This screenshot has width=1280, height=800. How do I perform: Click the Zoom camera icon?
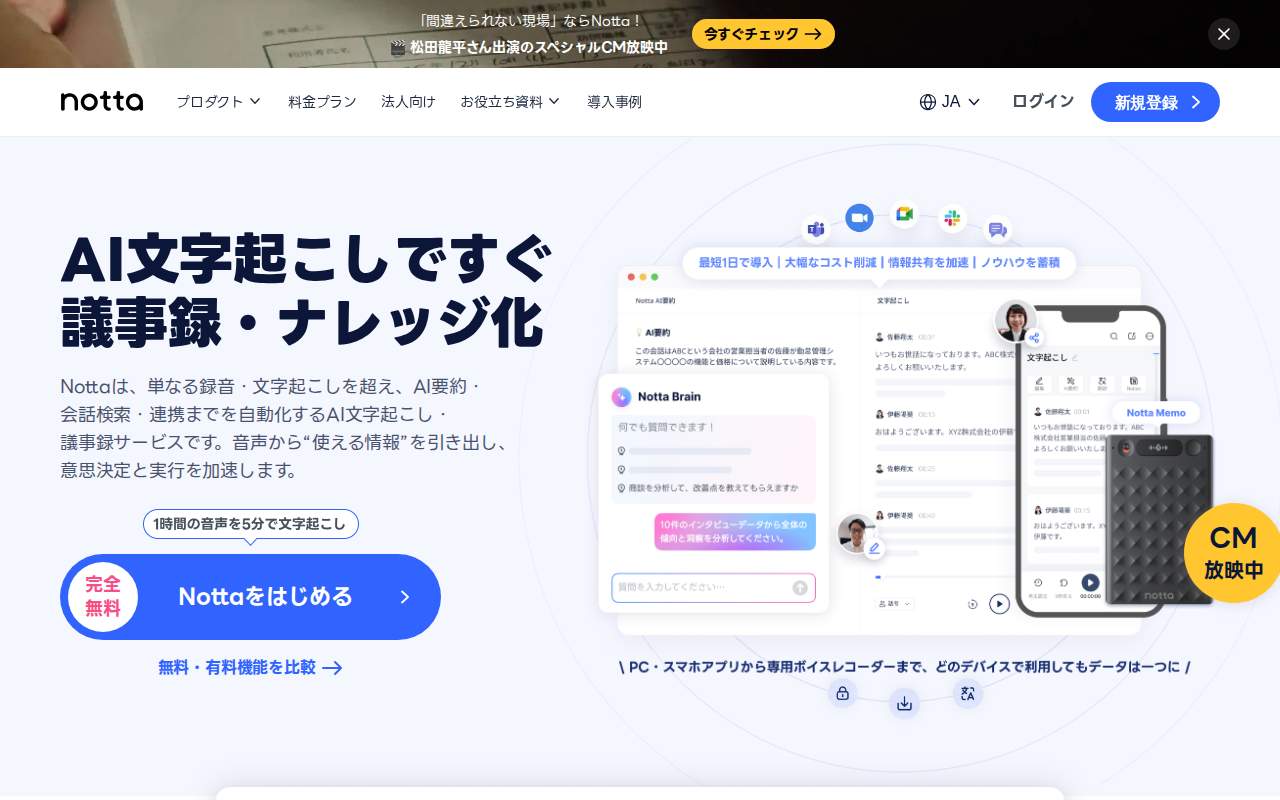pos(858,218)
